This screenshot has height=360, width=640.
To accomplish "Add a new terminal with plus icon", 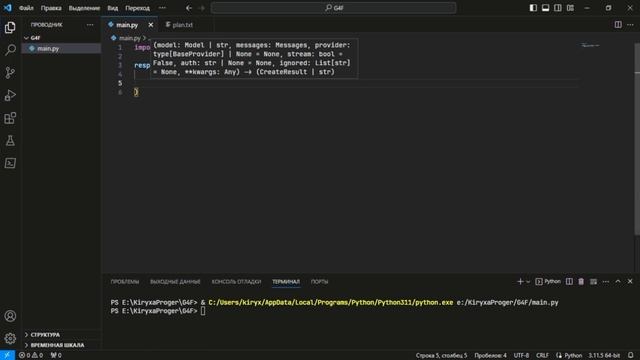I will pos(520,282).
